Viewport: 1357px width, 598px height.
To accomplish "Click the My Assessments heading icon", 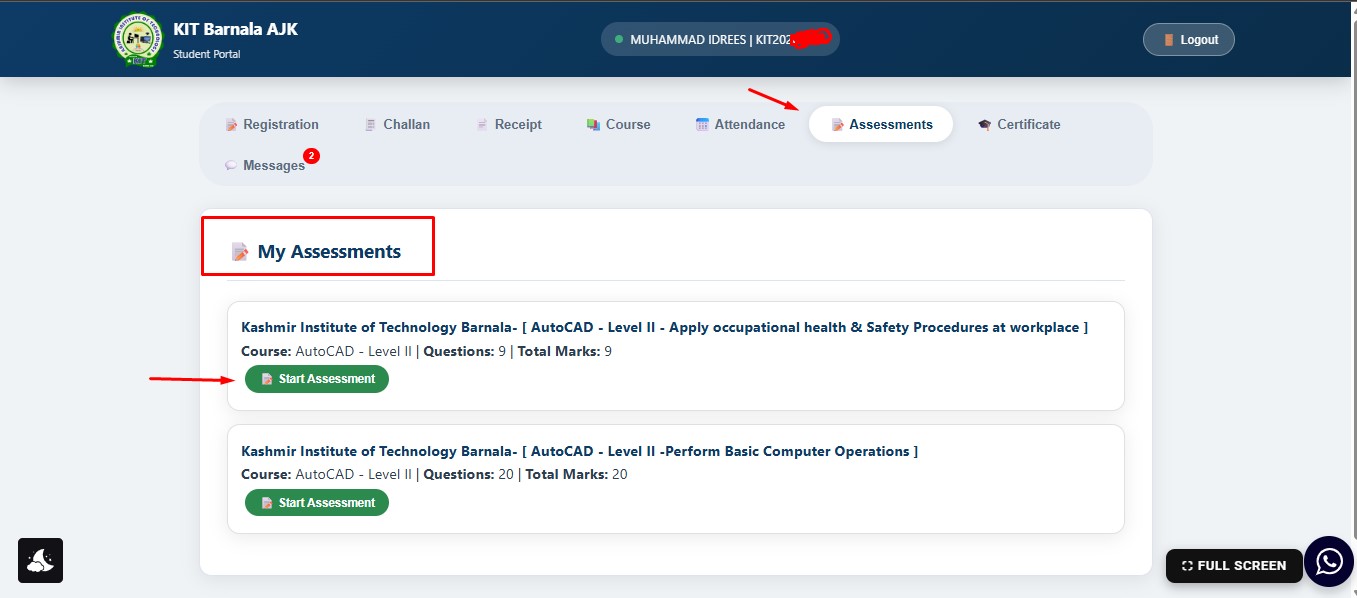I will (240, 252).
